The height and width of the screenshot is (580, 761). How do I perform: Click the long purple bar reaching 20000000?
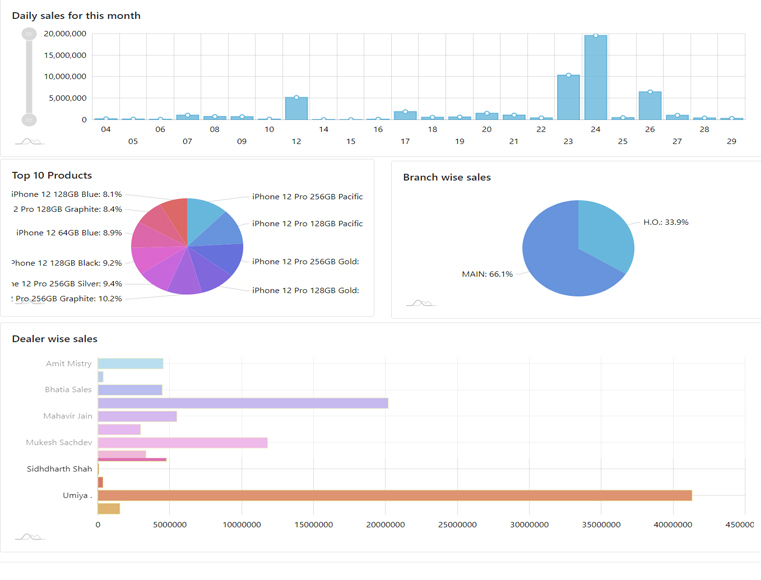point(243,403)
